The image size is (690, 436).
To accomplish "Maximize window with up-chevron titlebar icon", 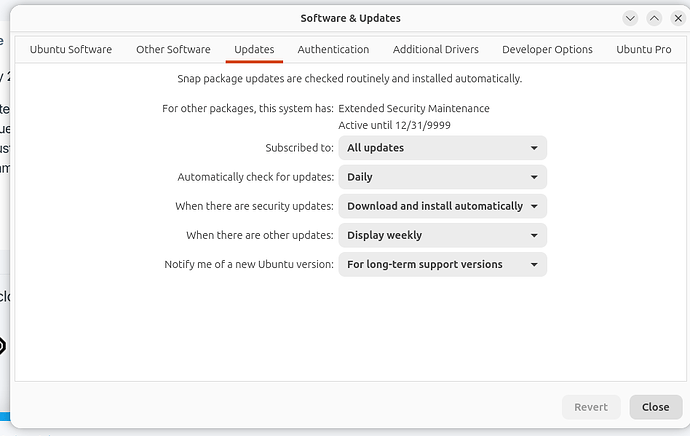I will pyautogui.click(x=654, y=18).
